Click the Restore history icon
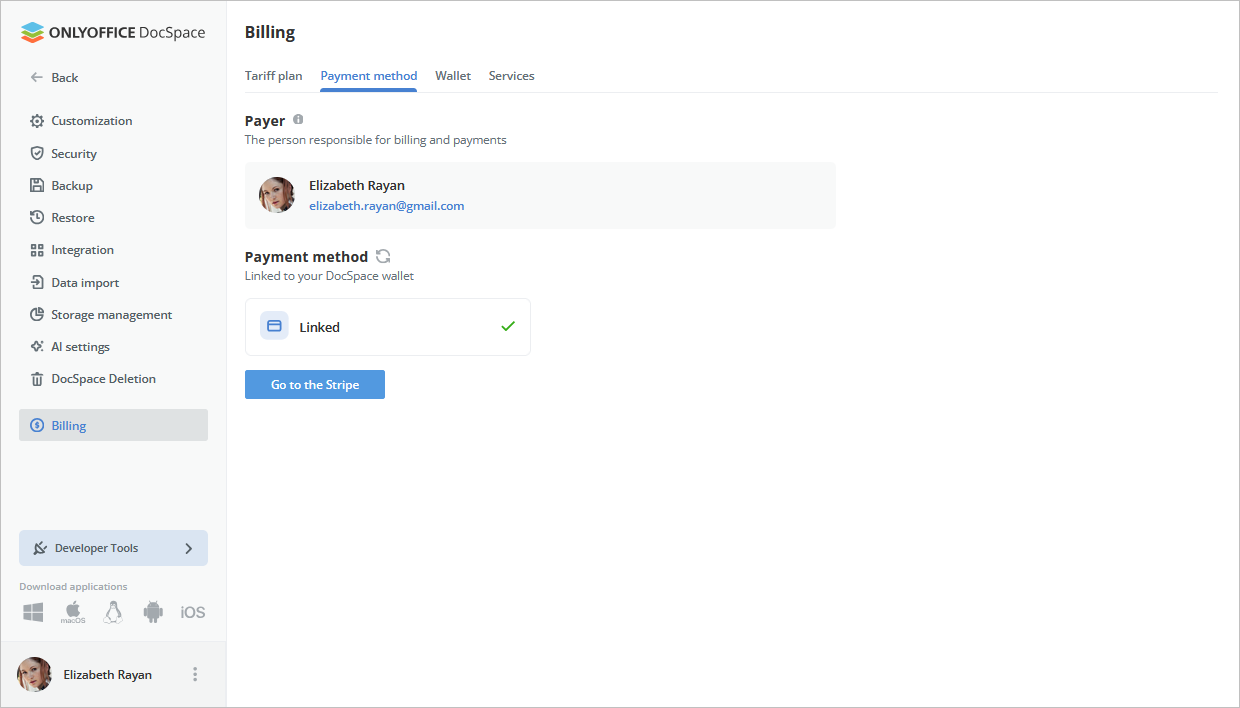 [37, 217]
